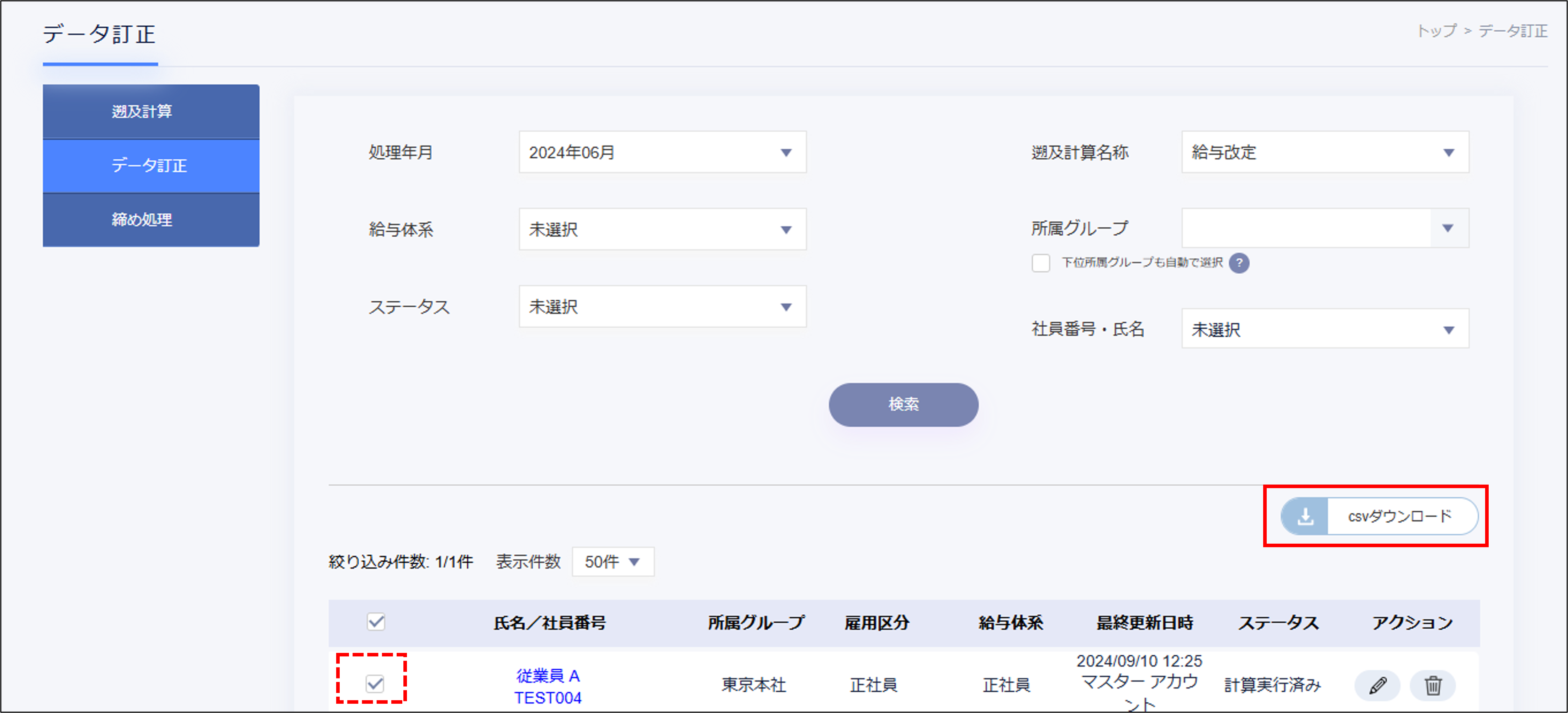Open the 遡及計算名称 dropdown showing 給与改定
The width and height of the screenshot is (1568, 713).
click(1323, 152)
